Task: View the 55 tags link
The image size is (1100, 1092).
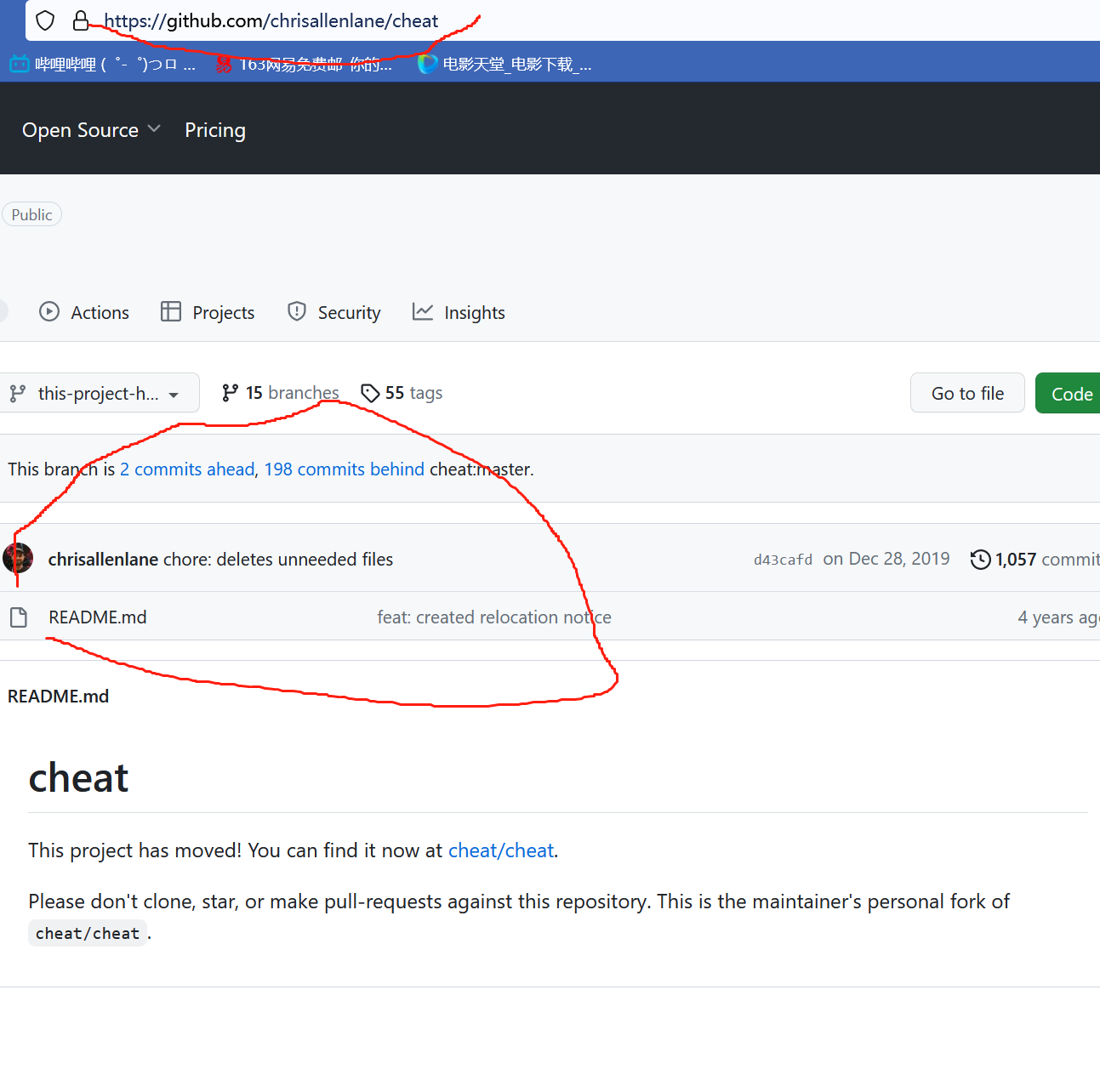Action: (x=402, y=393)
